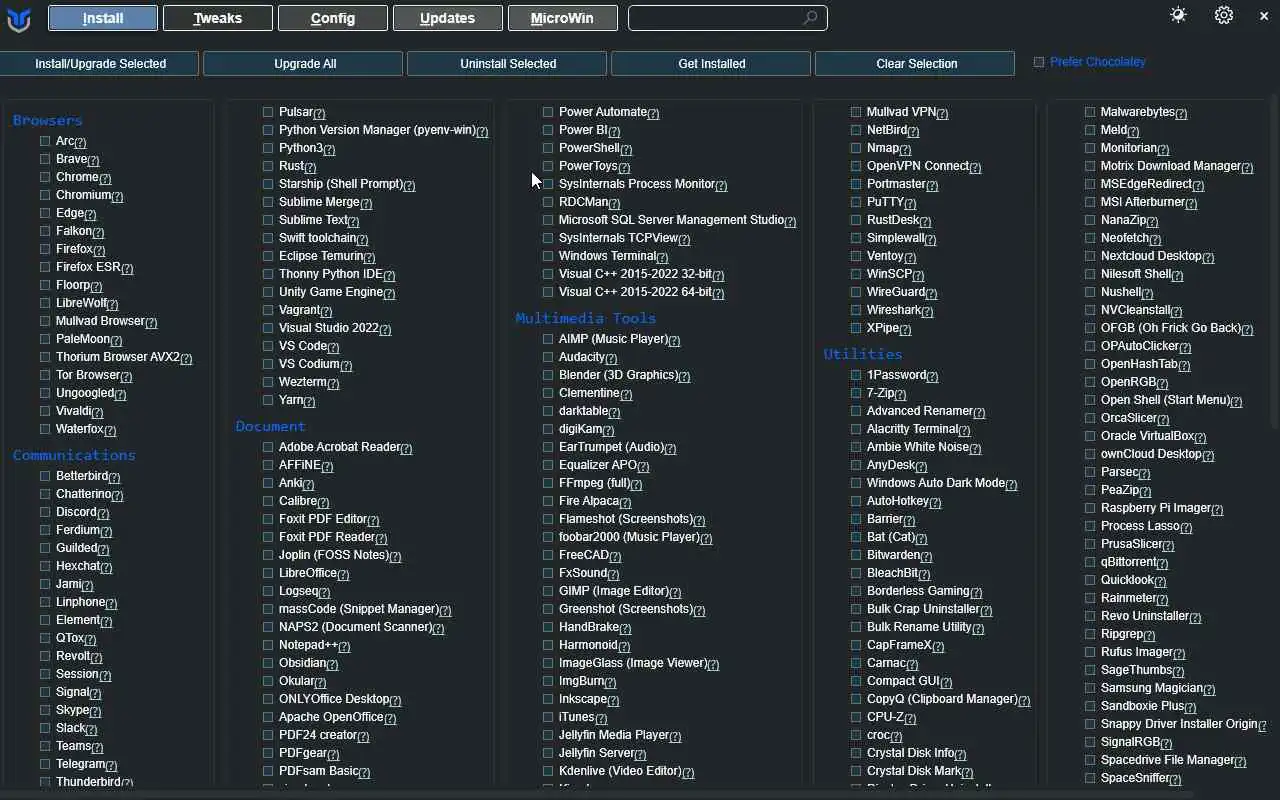Click the OpenVPN Connect label

[x=917, y=166]
